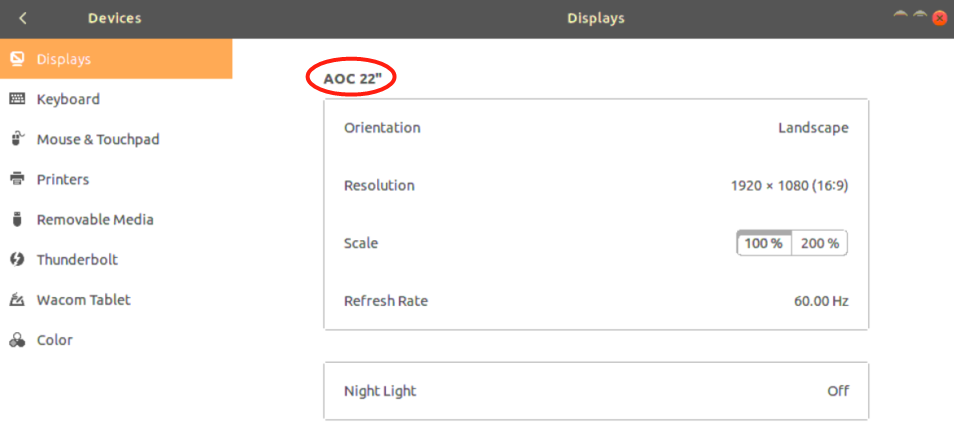Click the Scale label
This screenshot has height=446, width=954.
pos(361,243)
